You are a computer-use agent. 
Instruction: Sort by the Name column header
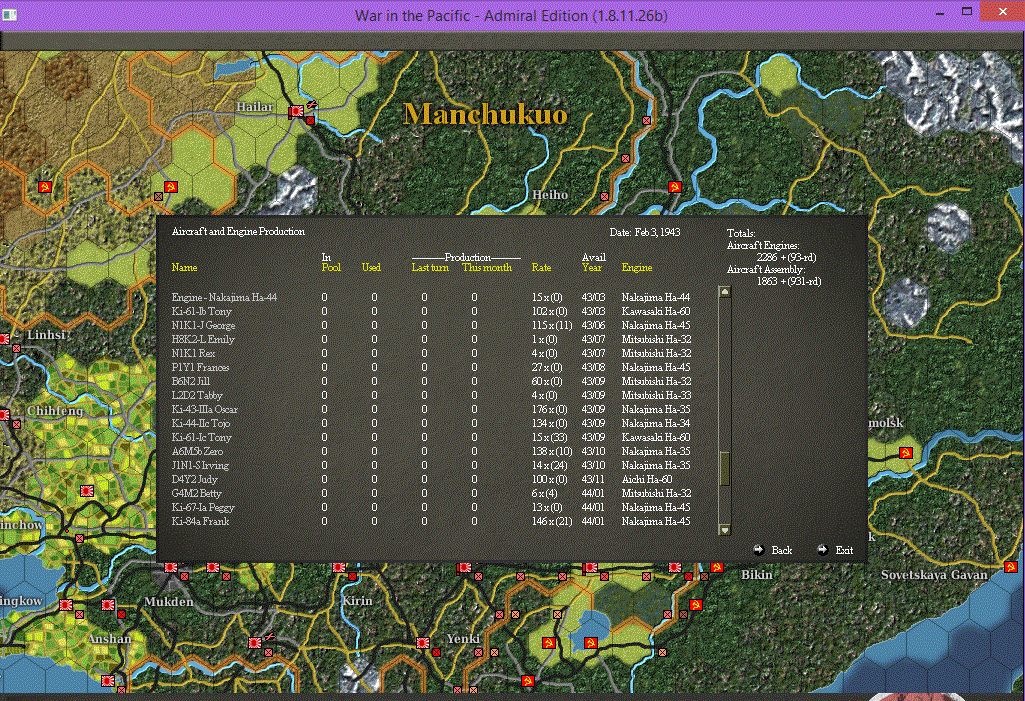coord(184,267)
